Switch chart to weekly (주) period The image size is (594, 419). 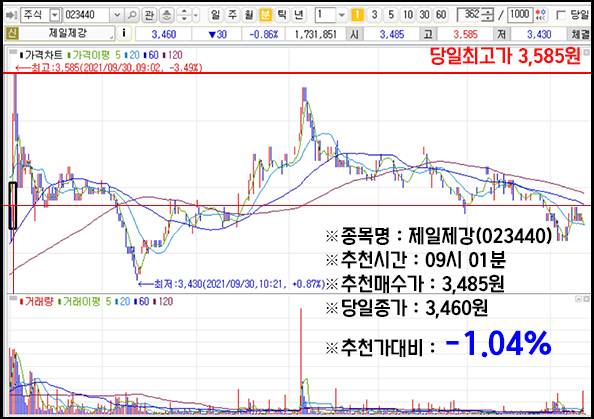point(232,15)
